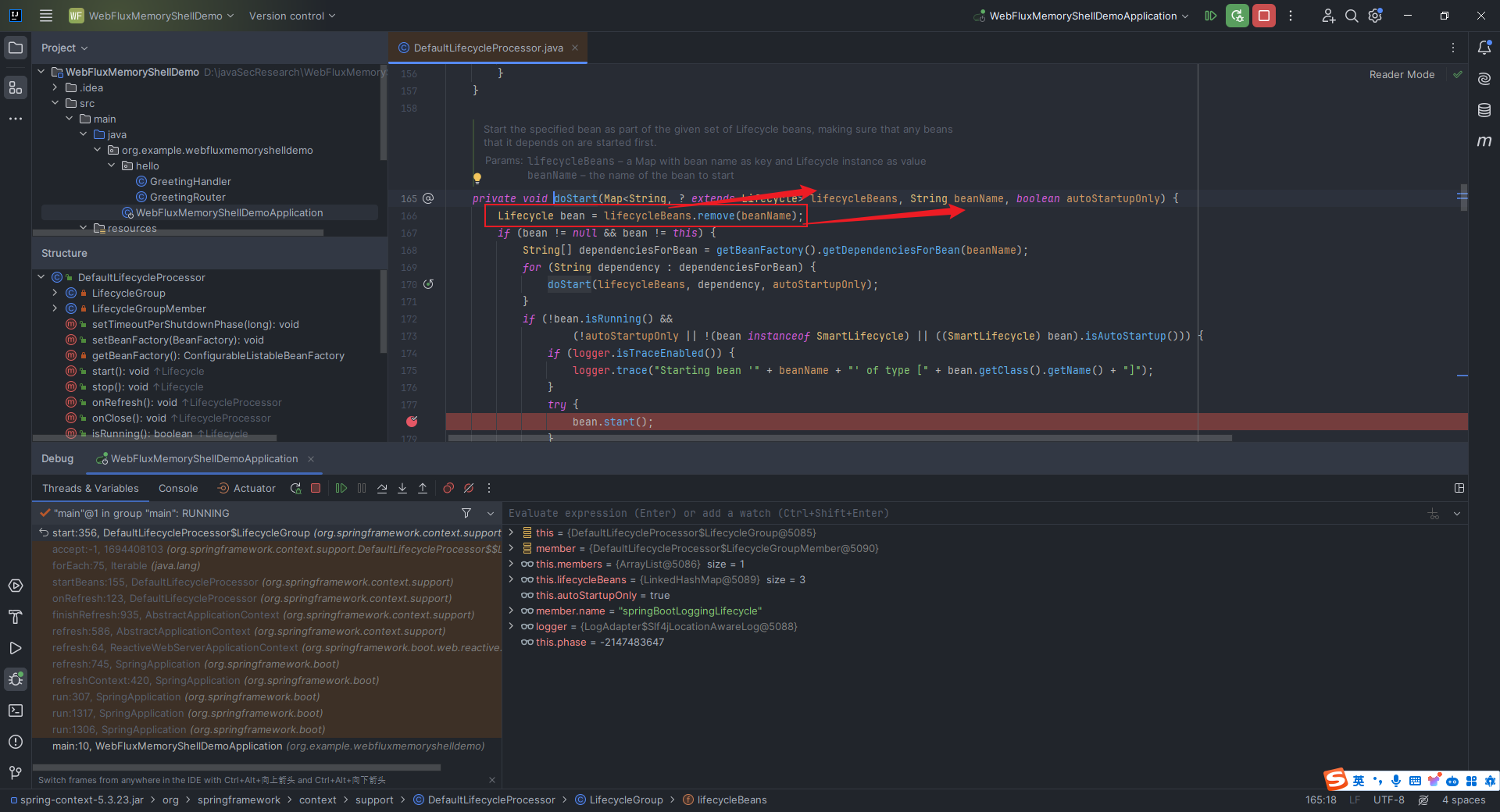Resume program from the top toolbar

[1211, 16]
